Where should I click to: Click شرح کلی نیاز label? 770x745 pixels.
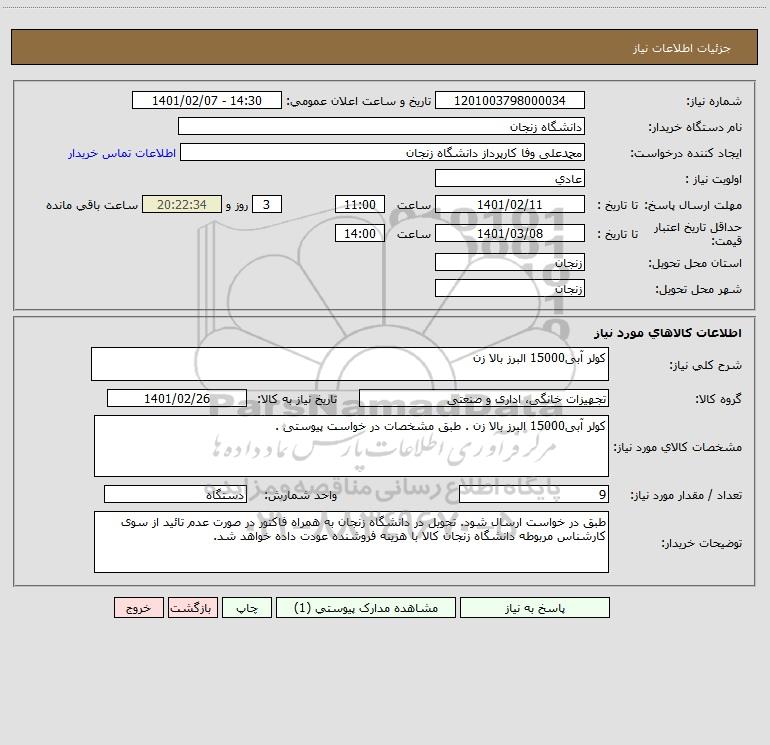click(x=706, y=365)
